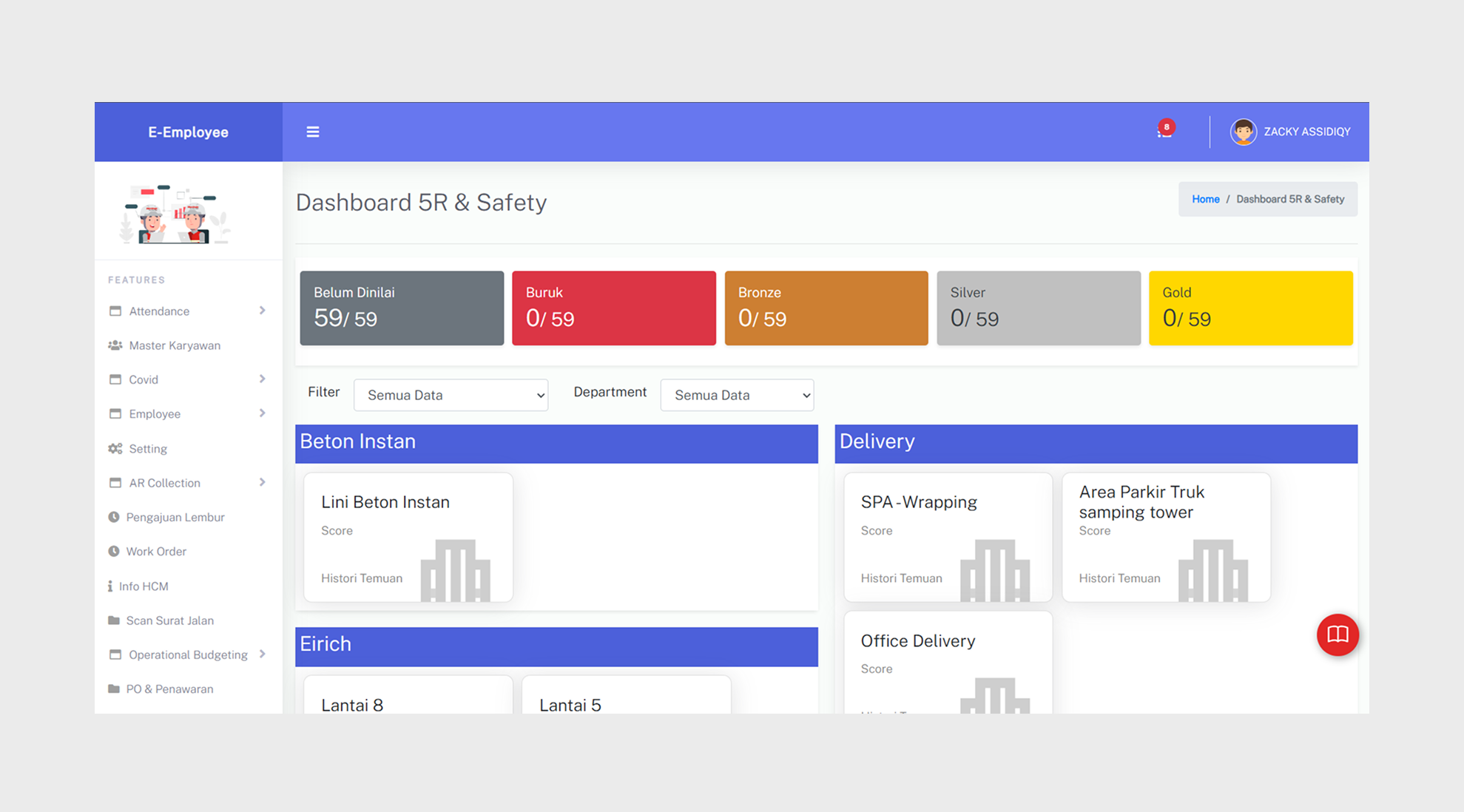This screenshot has width=1464, height=812.
Task: Open the Filter Semua Data dropdown
Action: click(x=451, y=395)
